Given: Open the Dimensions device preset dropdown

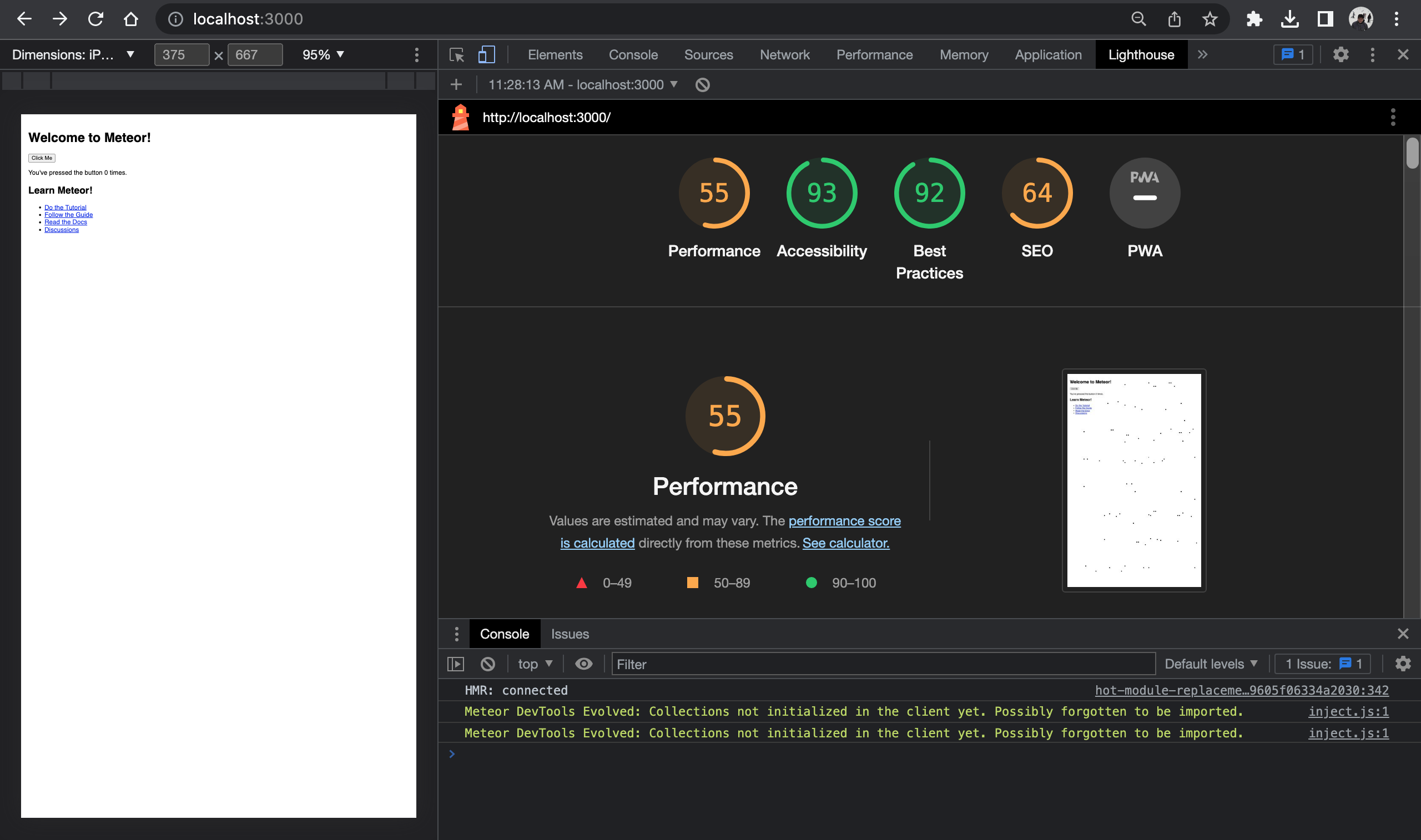Looking at the screenshot, I should pos(74,54).
